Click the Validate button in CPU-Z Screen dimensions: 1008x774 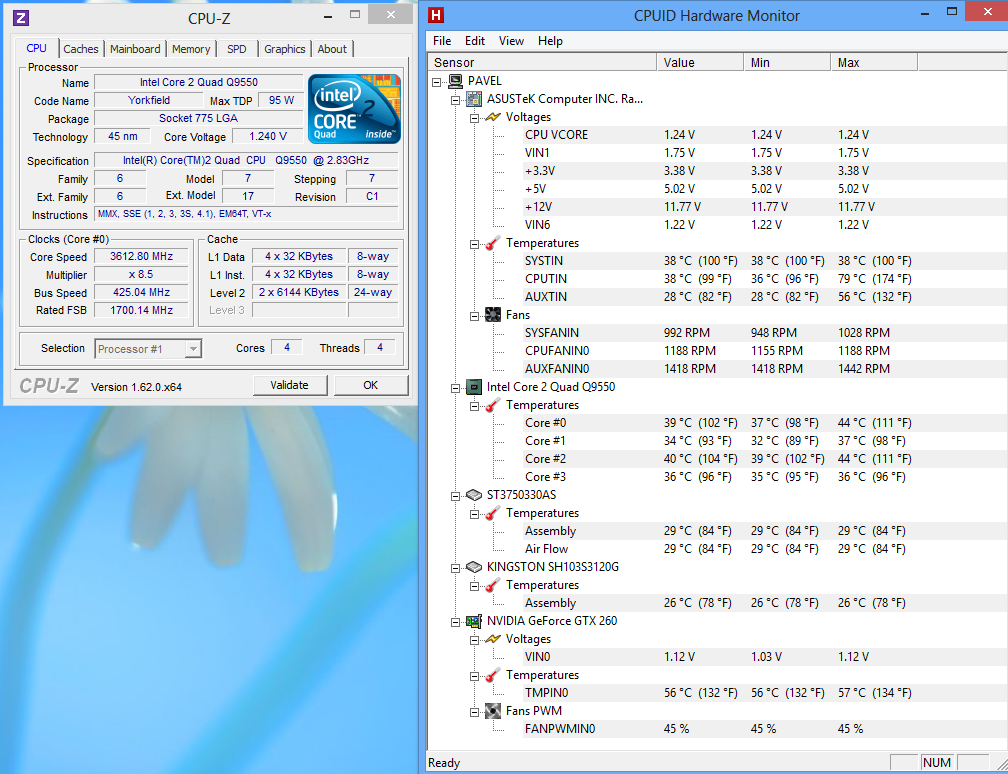click(289, 385)
